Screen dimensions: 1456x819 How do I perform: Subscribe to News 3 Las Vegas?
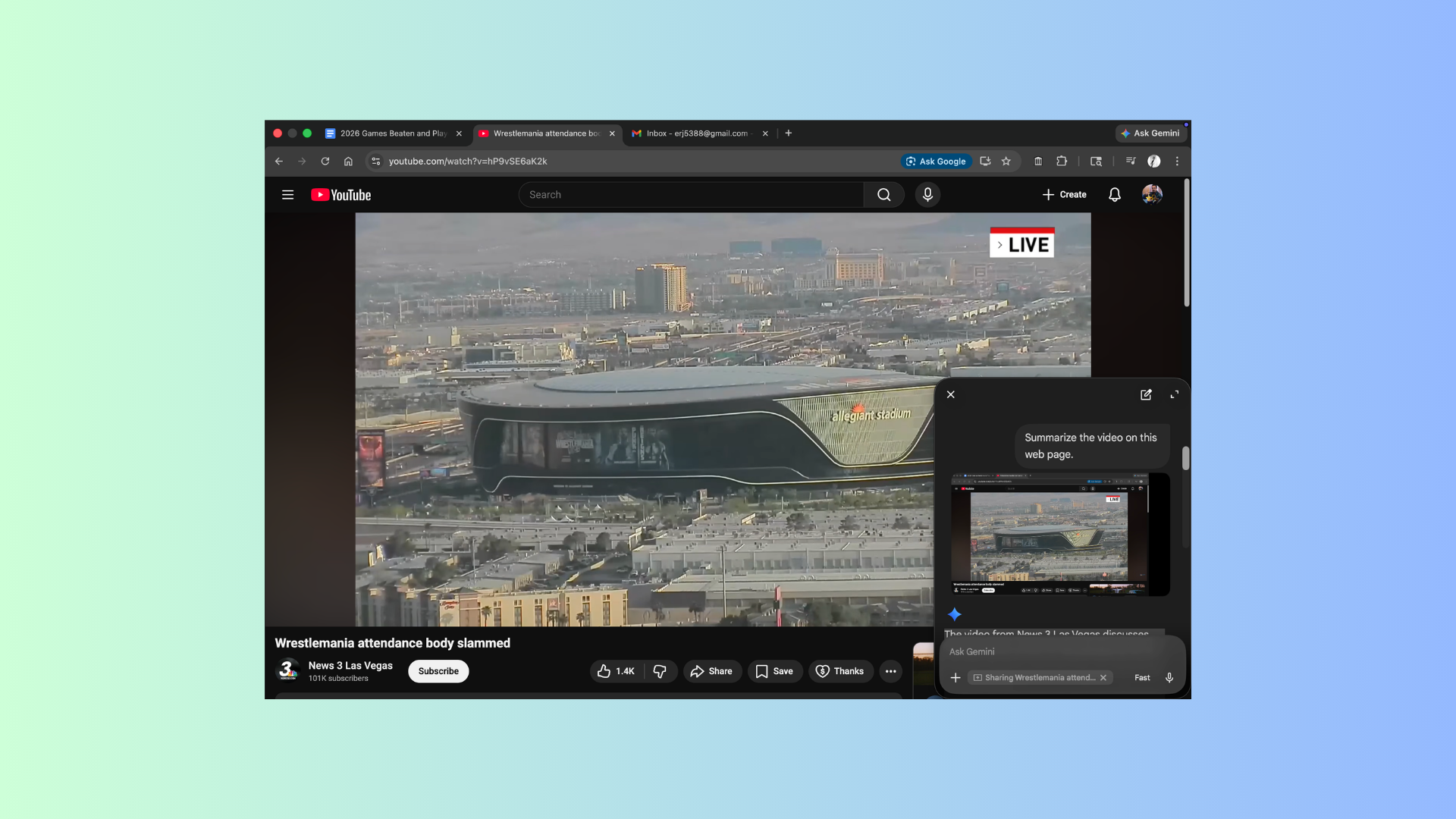pyautogui.click(x=438, y=671)
